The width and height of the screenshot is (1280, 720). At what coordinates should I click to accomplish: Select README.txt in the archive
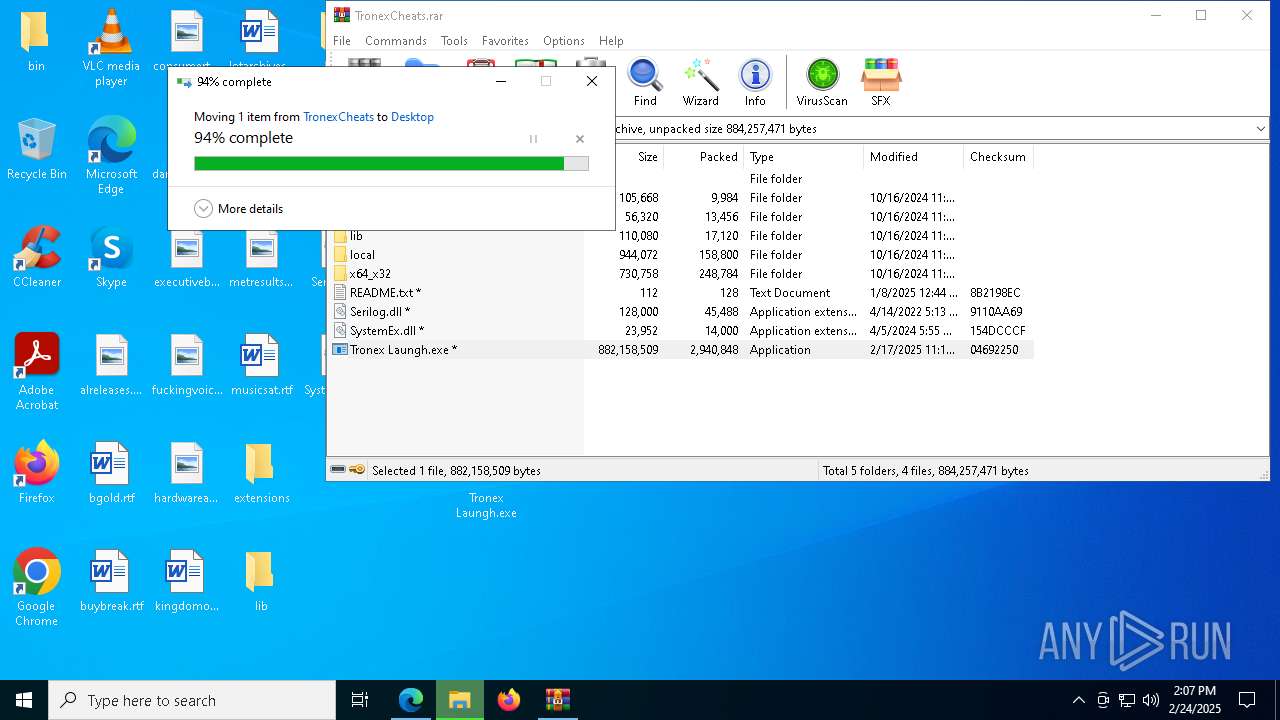(385, 293)
